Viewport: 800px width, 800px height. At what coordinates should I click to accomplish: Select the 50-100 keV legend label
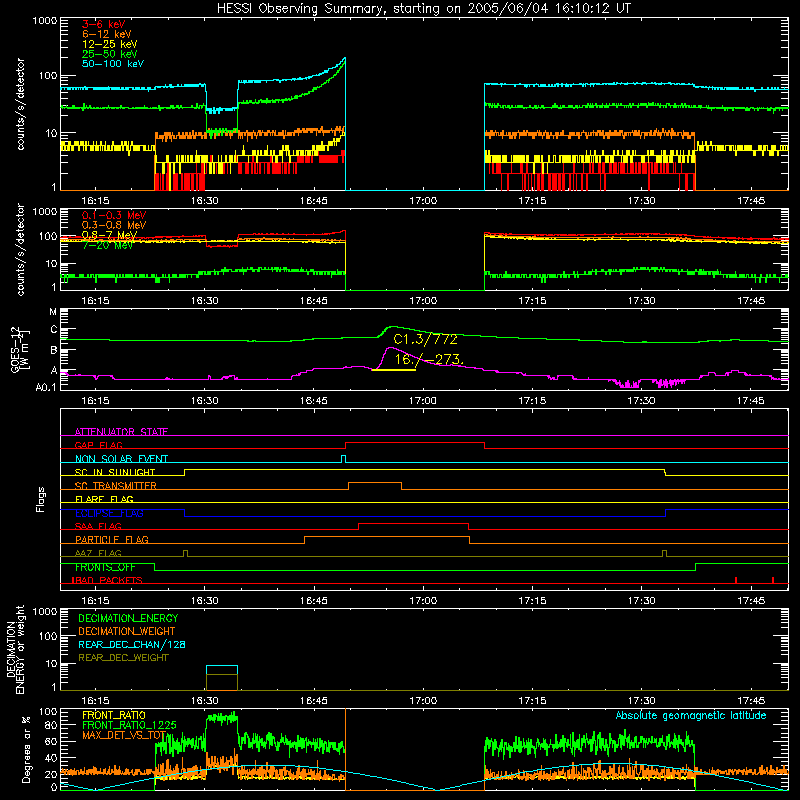(x=112, y=64)
